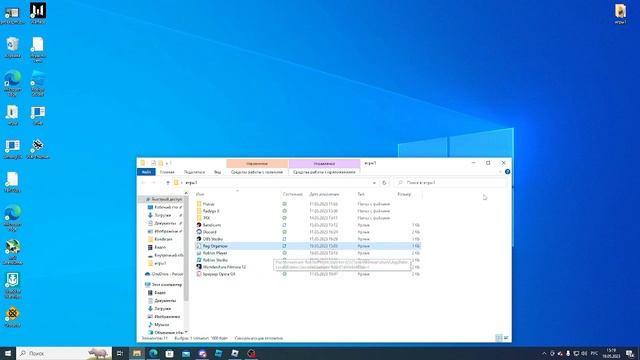Screen dimensions: 640x360
Task: Select the Wondershare Filmora 12 shortcut
Action: pos(221,267)
